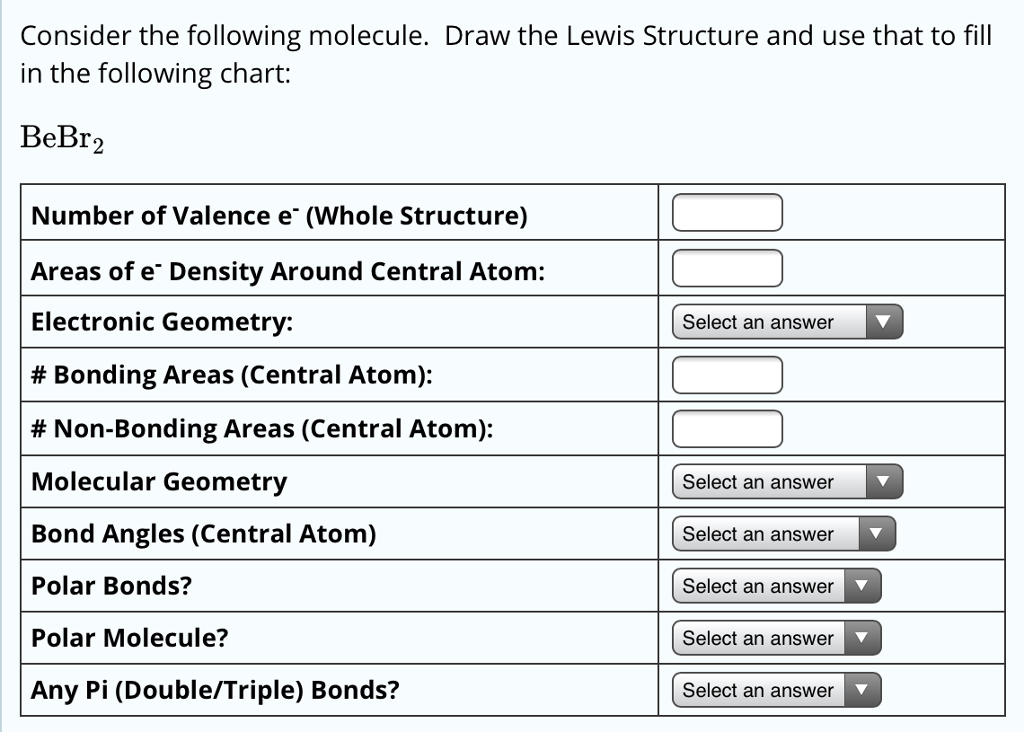Click the valence electrons input box

[x=727, y=212]
